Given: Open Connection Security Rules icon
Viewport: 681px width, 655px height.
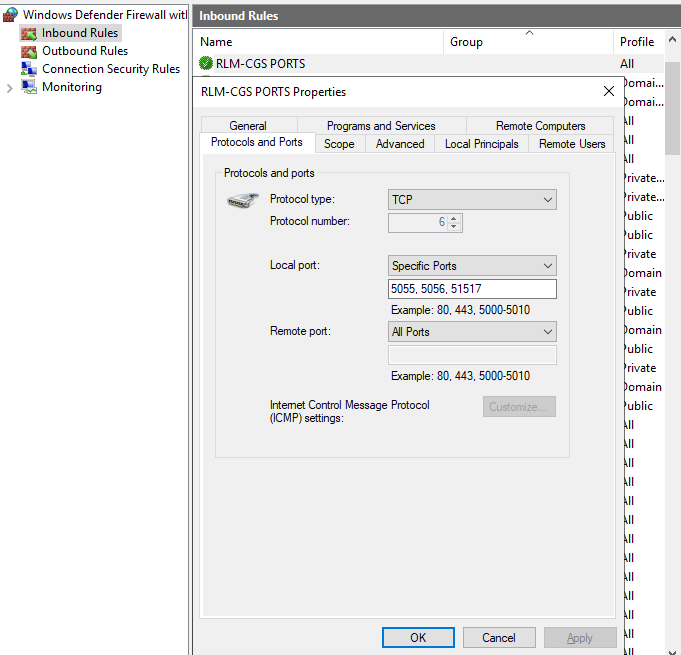Looking at the screenshot, I should 29,69.
